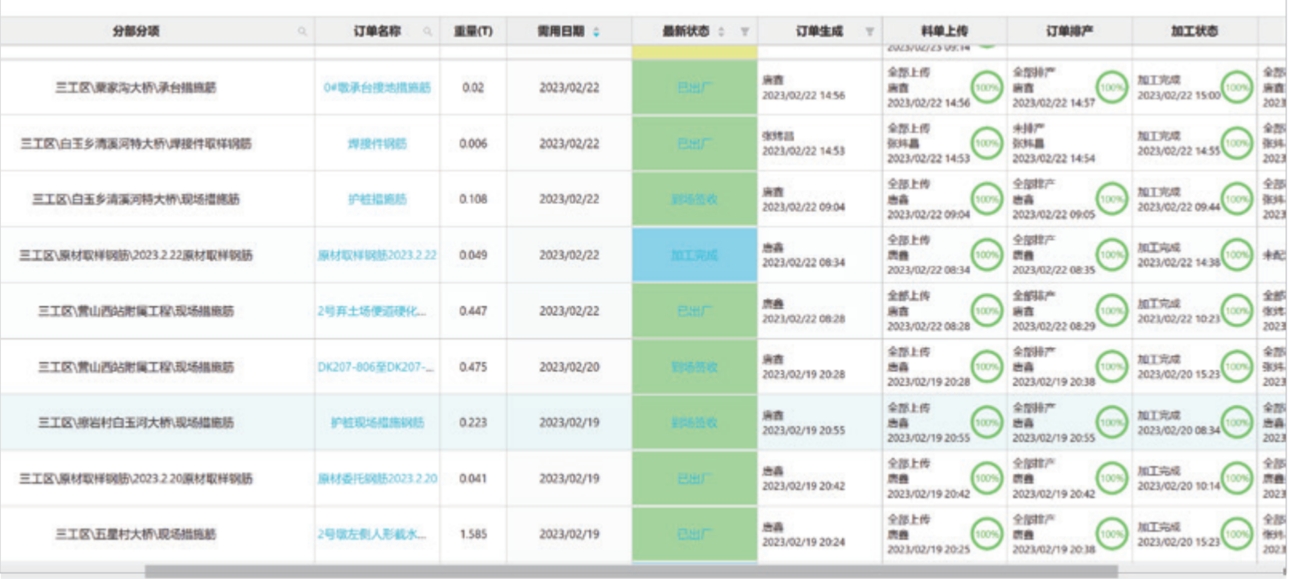This screenshot has height=579, width=1290.
Task: Open the filter icon in 最新状态 header
Action: (743, 32)
